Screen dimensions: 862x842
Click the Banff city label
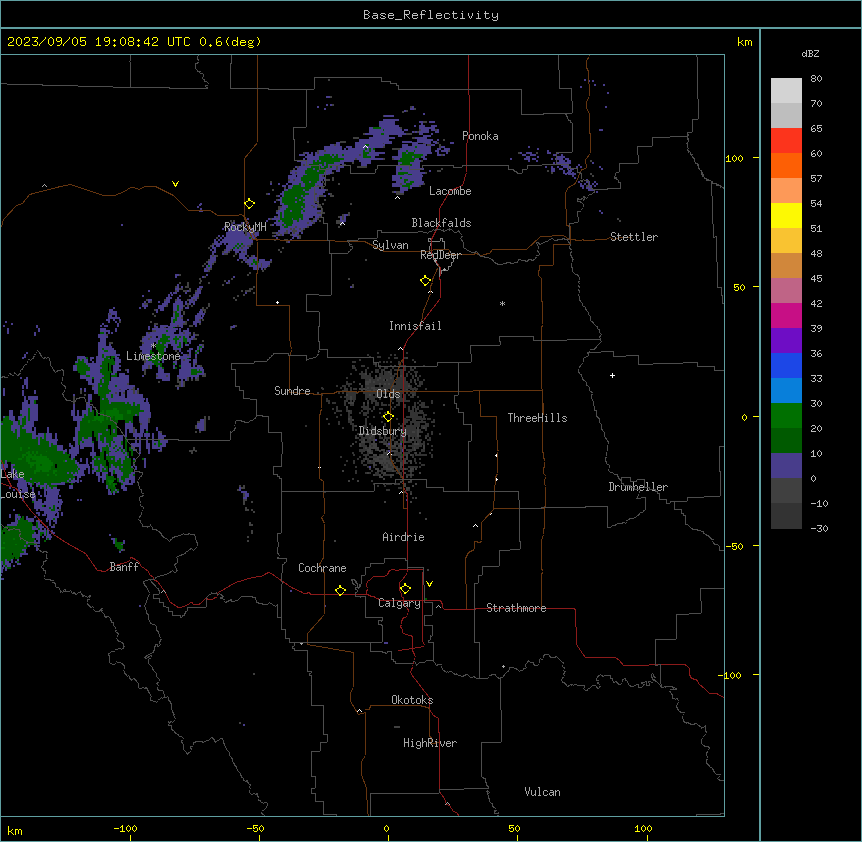124,567
